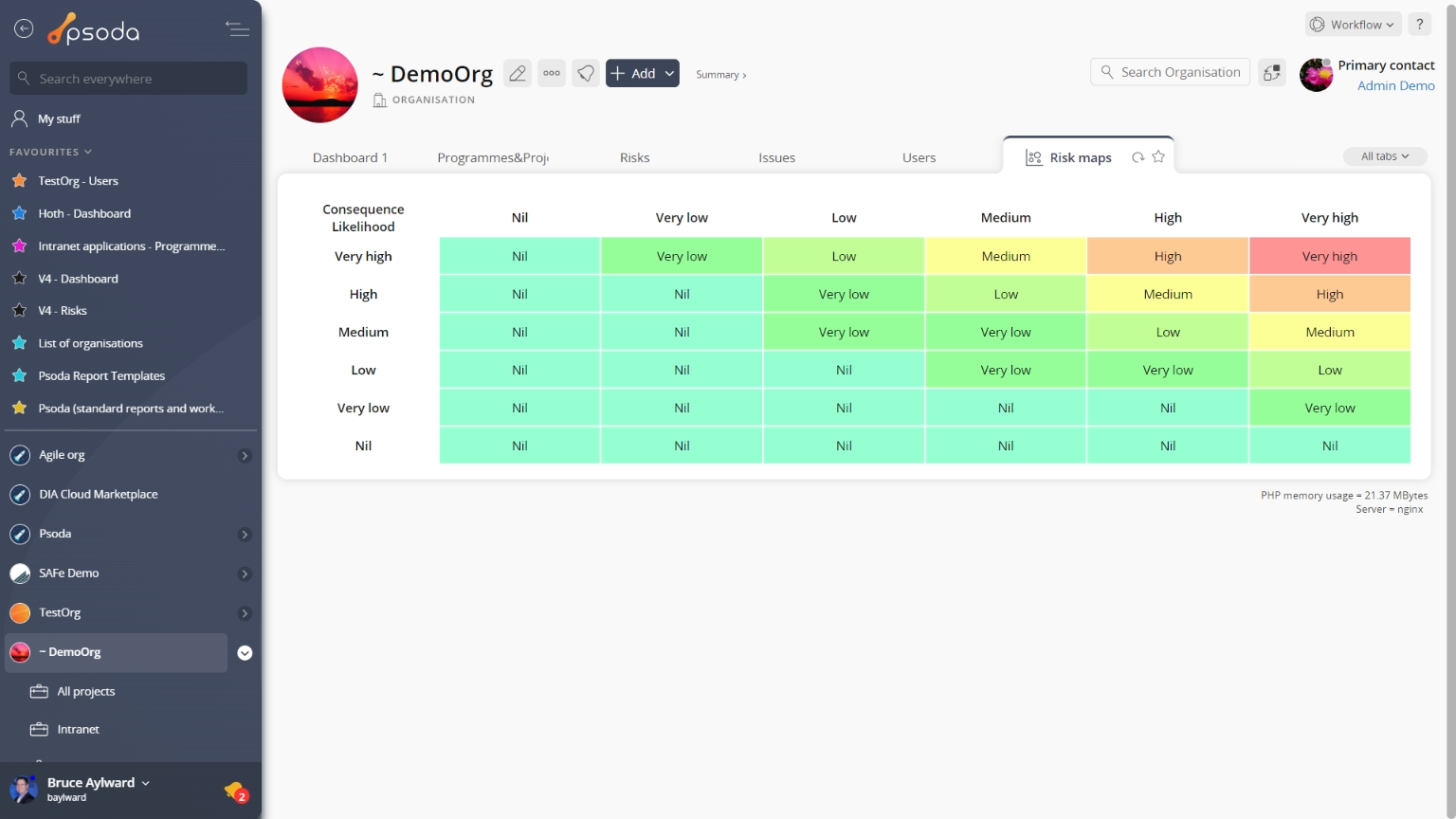Click the SAFe Demo organisation icon
The height and width of the screenshot is (819, 1456).
20,573
